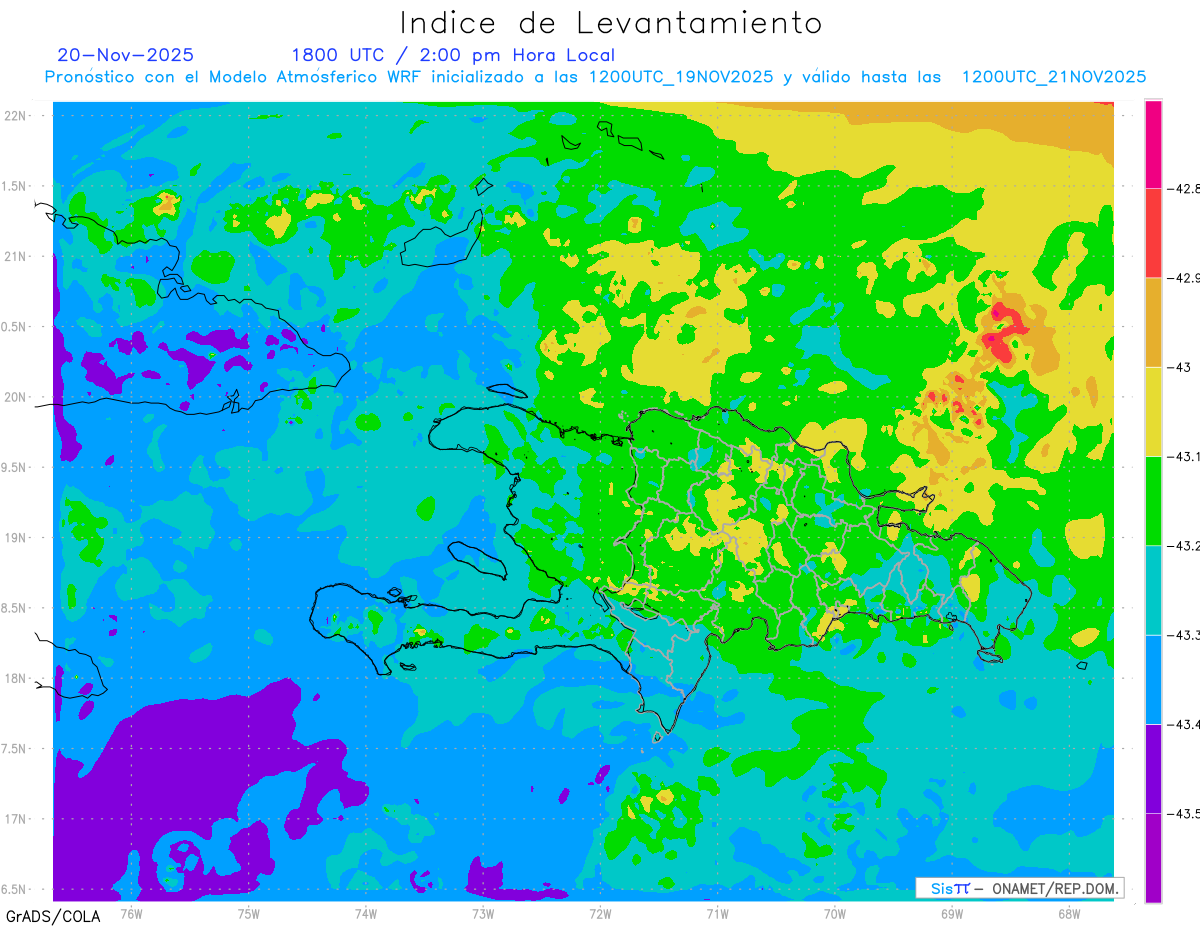Click the legend value -43
This screenshot has height=927, width=1200.
(x=1180, y=367)
